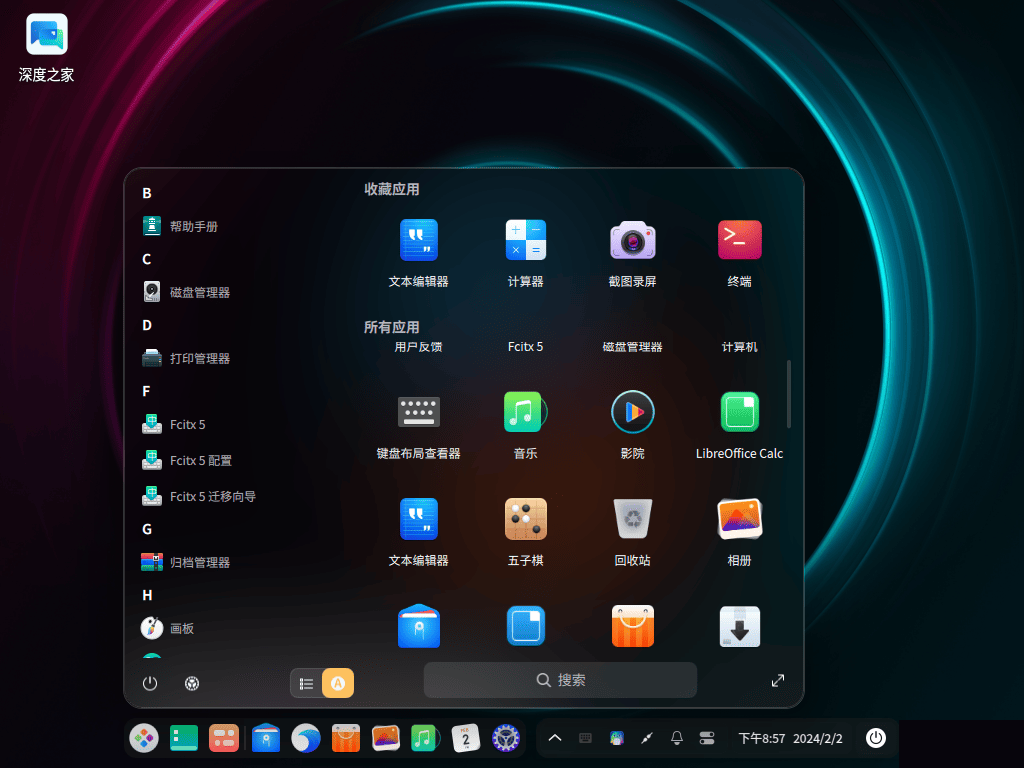Click inside the 搜索 search field
Image resolution: width=1024 pixels, height=768 pixels.
[x=560, y=679]
